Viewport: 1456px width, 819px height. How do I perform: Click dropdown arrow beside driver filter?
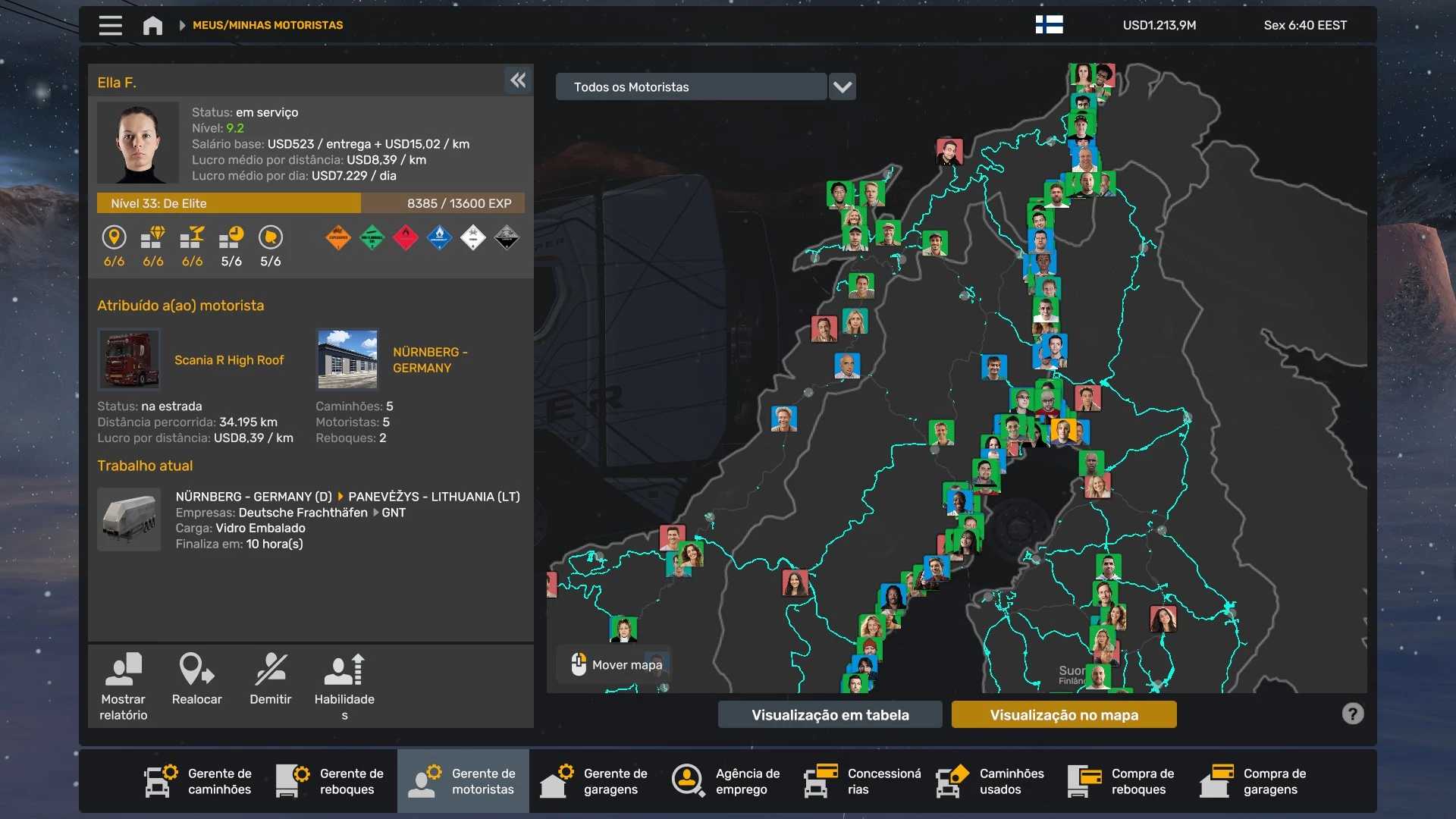842,86
